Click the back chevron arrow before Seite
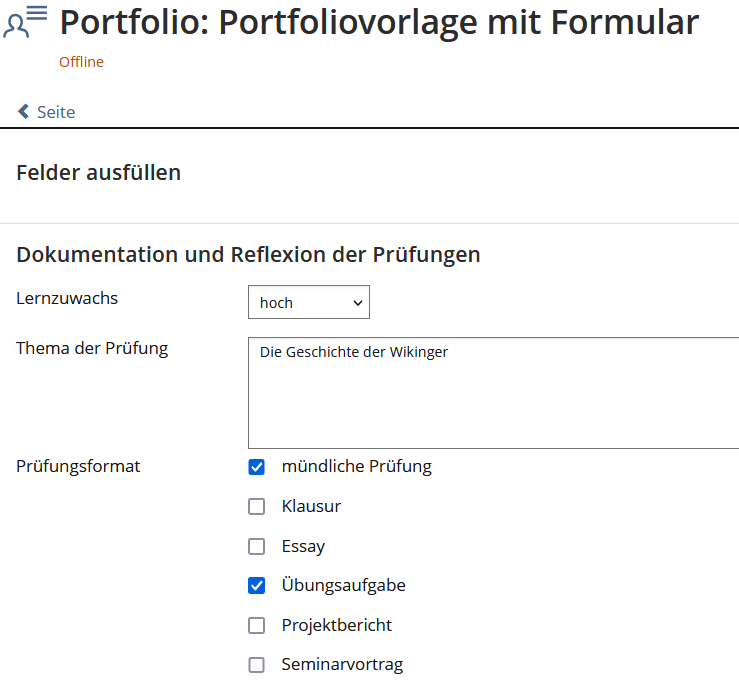 [24, 112]
